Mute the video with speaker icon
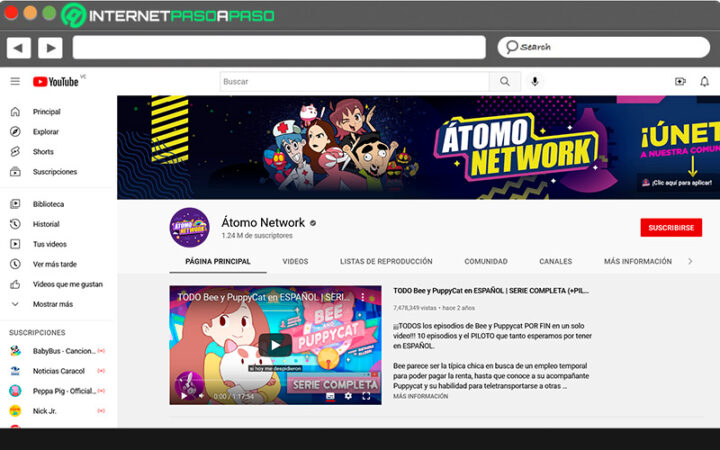720x450 pixels. [x=200, y=396]
